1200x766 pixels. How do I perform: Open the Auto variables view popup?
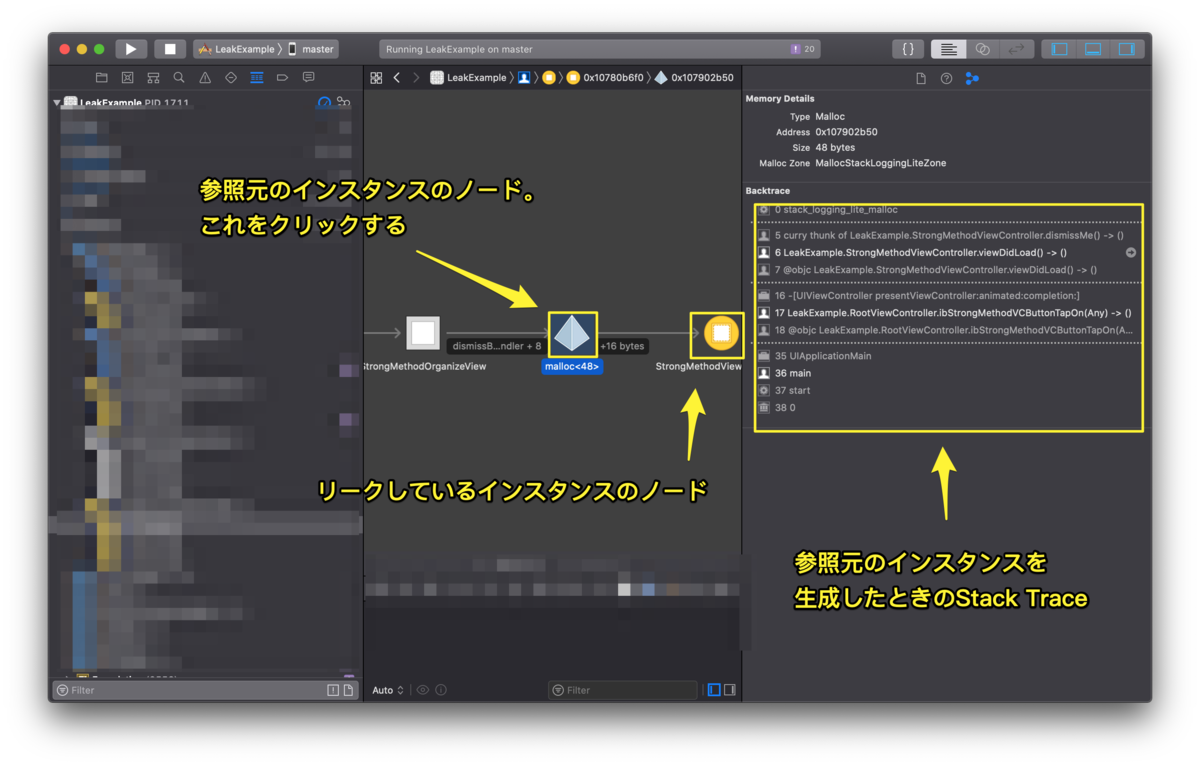point(388,690)
